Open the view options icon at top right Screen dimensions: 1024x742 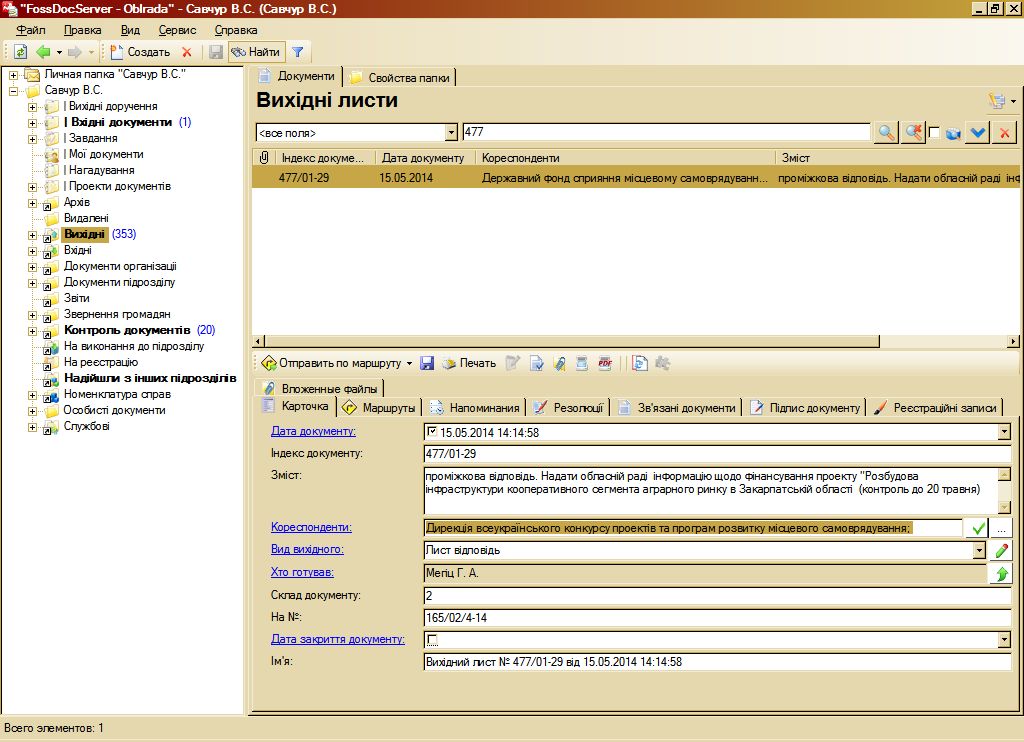click(997, 101)
